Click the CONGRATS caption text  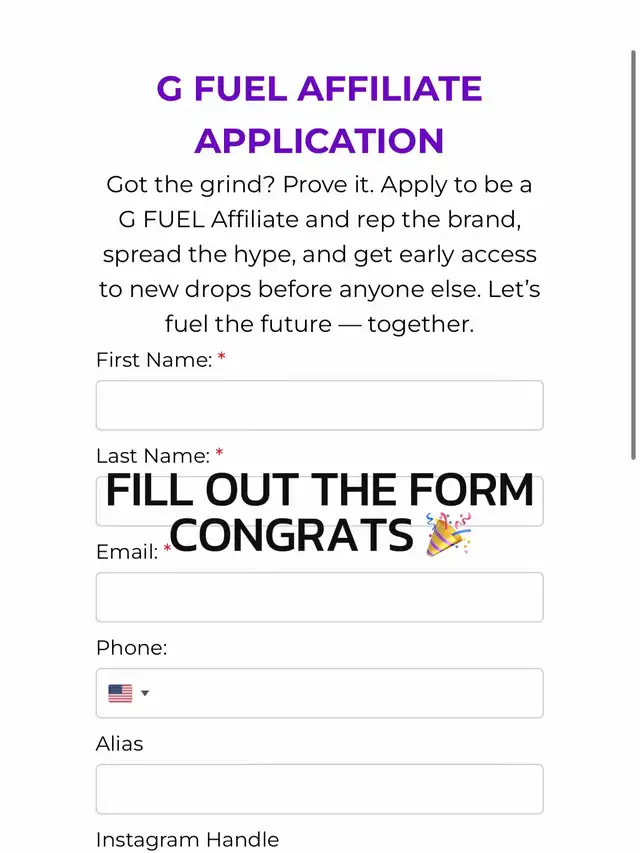click(292, 535)
